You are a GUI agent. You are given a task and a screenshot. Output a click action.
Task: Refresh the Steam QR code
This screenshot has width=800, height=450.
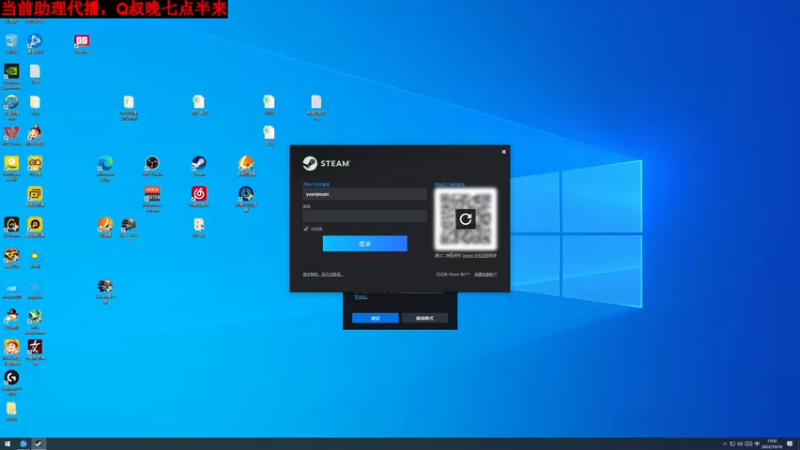coord(465,219)
